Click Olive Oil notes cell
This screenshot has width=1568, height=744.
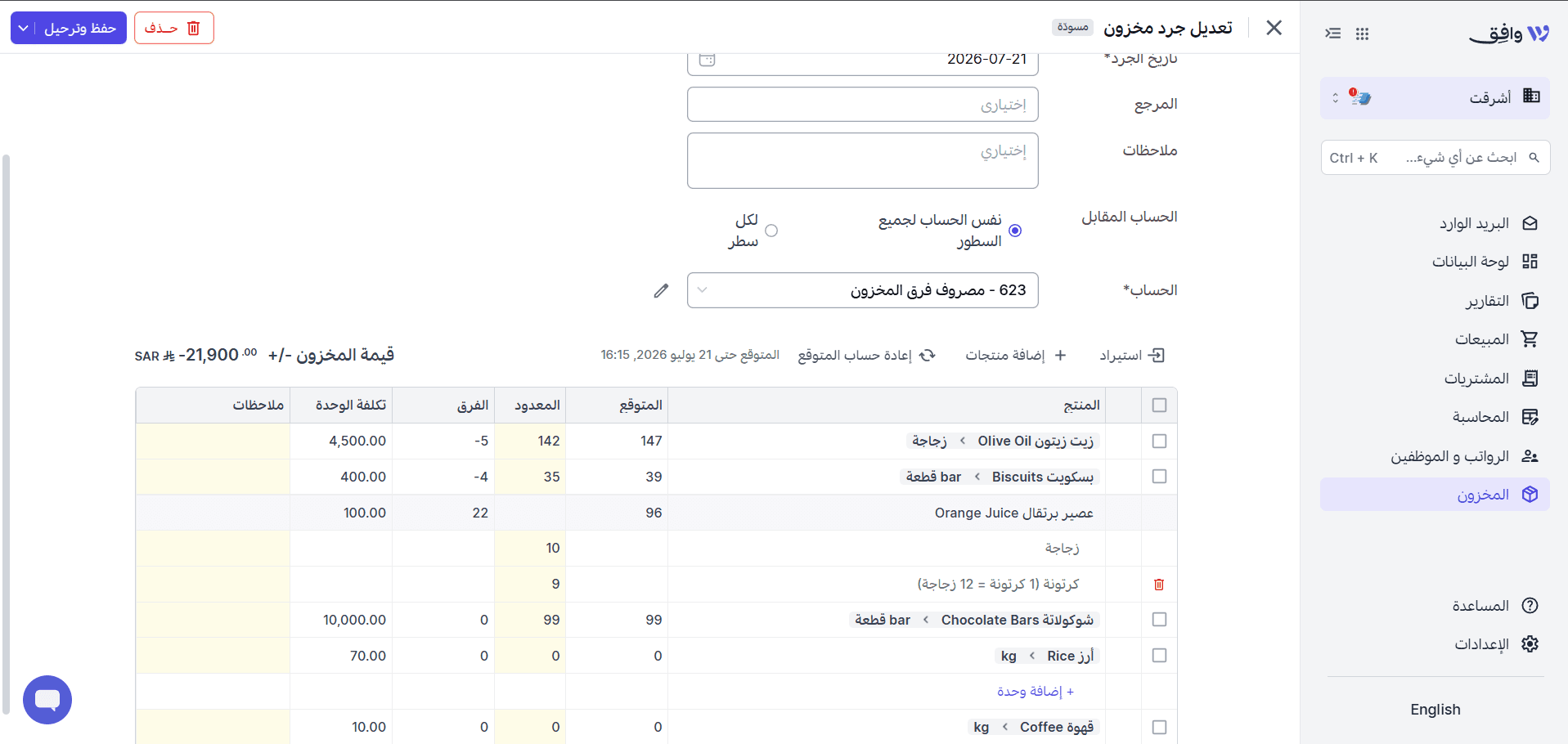click(213, 441)
